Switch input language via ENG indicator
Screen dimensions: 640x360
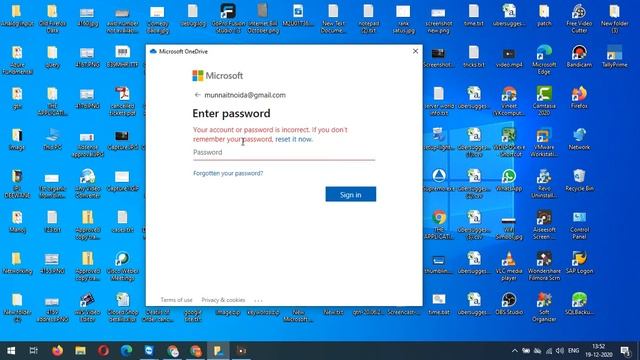[573, 351]
